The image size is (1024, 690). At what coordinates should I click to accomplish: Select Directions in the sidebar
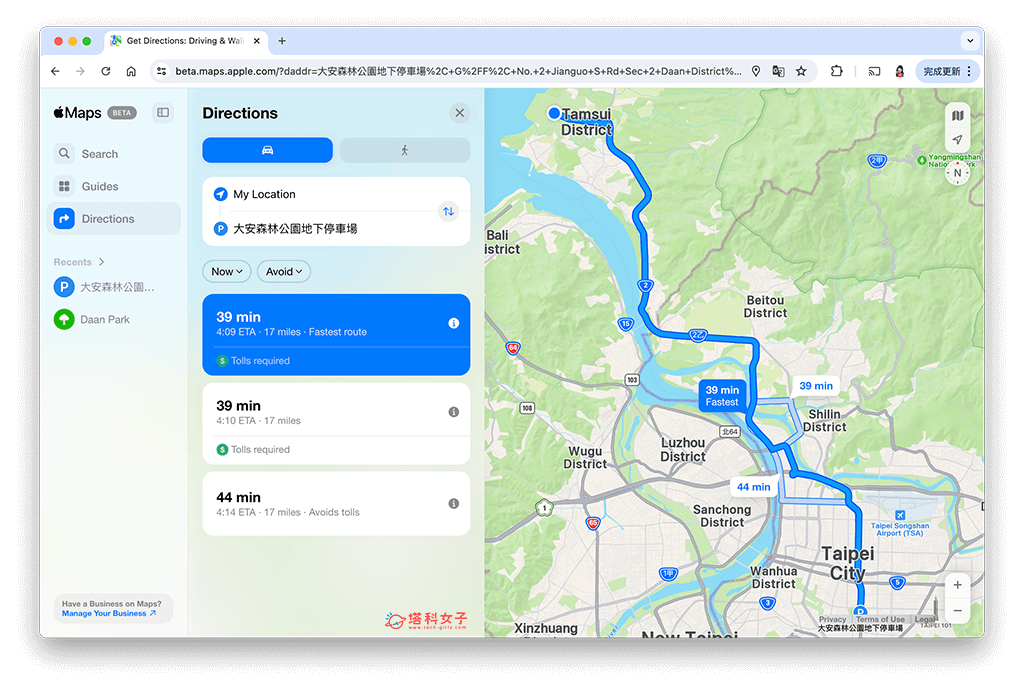(x=114, y=219)
